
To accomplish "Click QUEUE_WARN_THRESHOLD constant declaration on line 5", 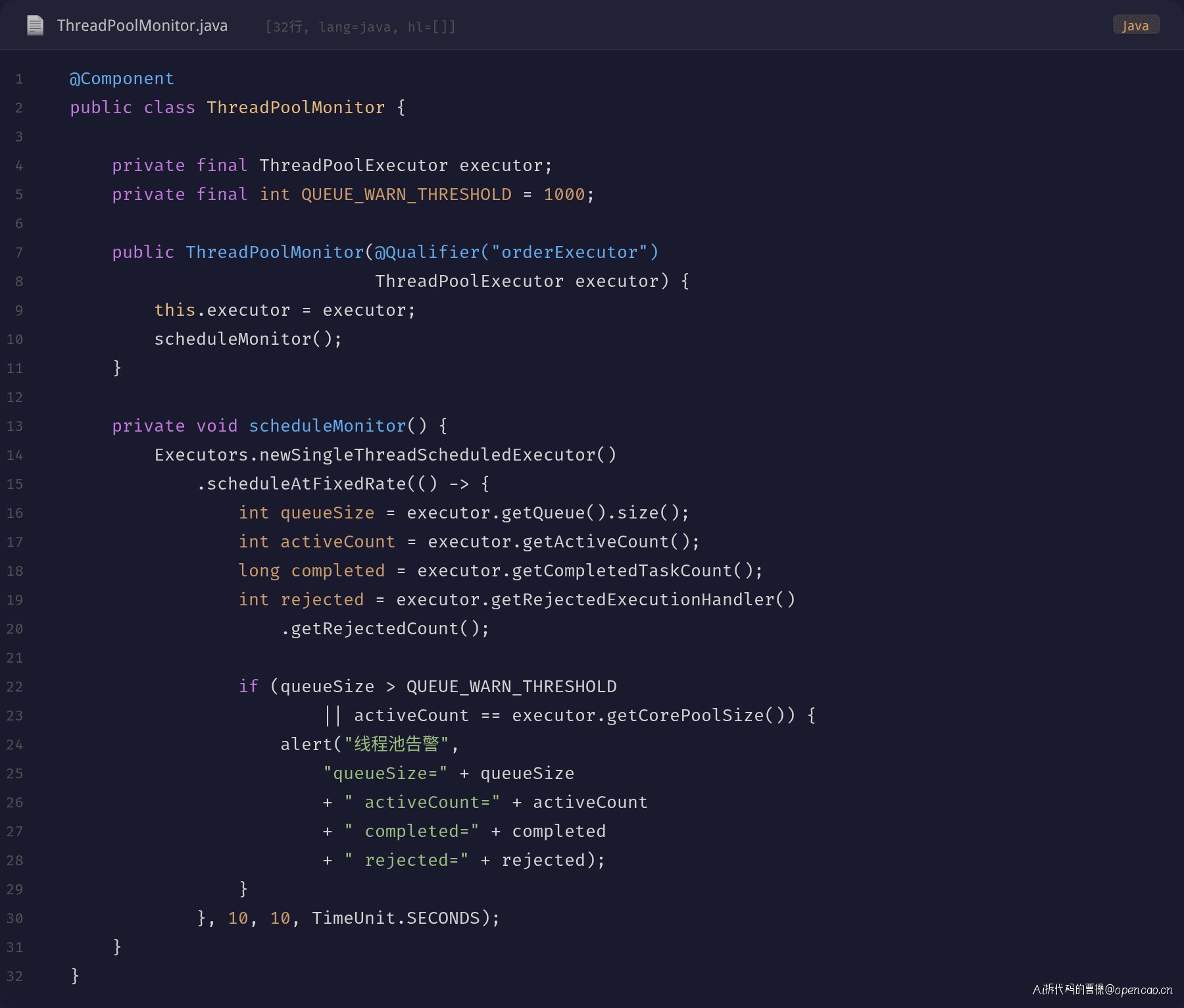I will [407, 195].
